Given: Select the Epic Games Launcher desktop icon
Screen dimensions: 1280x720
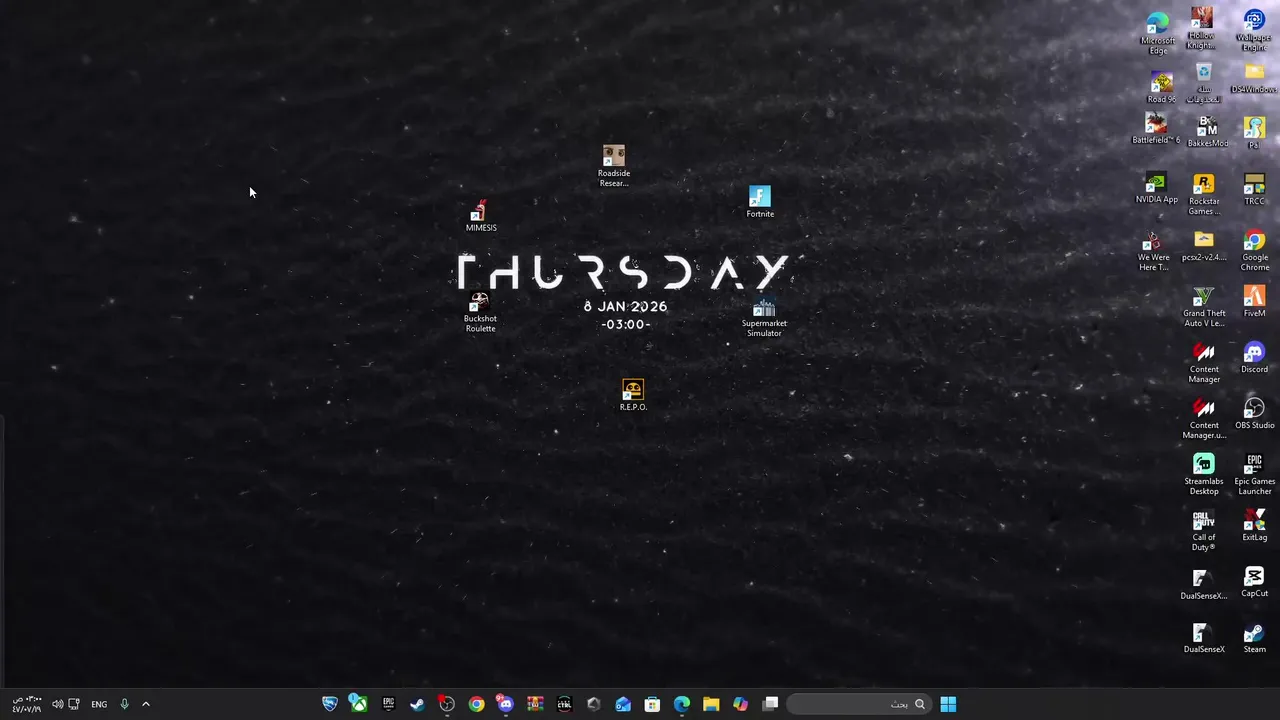Looking at the screenshot, I should [x=1254, y=475].
